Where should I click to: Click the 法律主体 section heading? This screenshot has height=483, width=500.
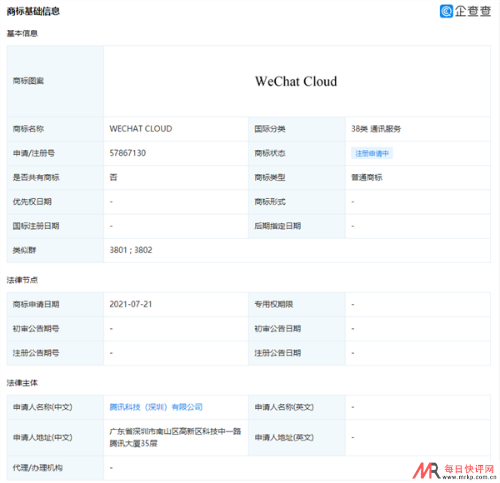(x=22, y=383)
